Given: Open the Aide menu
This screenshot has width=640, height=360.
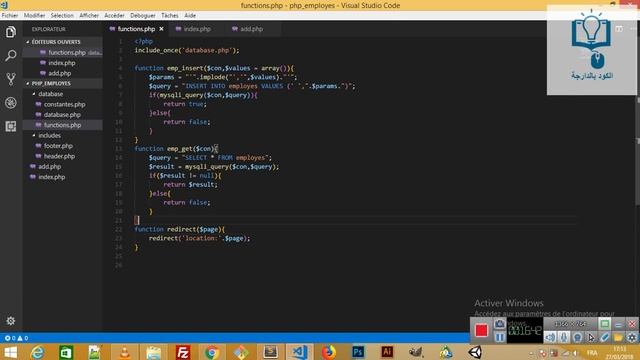Looking at the screenshot, I should [190, 16].
